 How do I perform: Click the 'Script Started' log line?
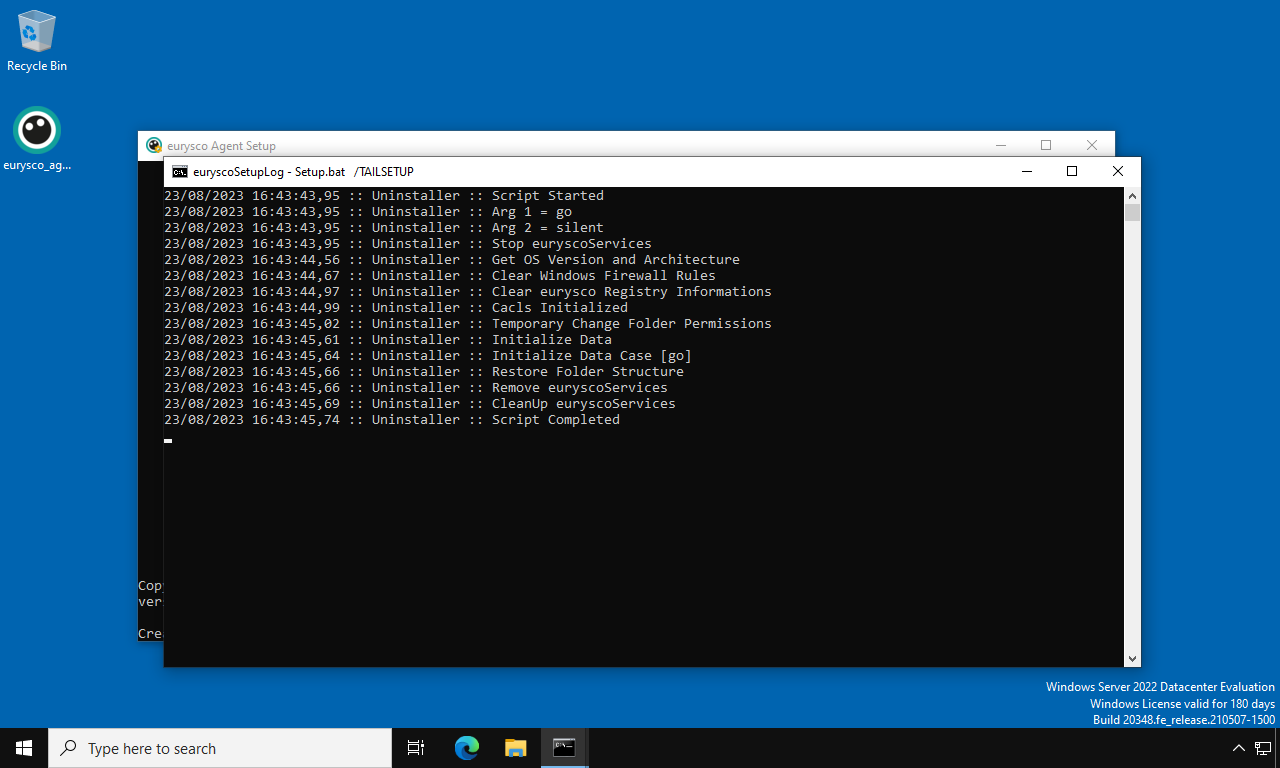(384, 196)
